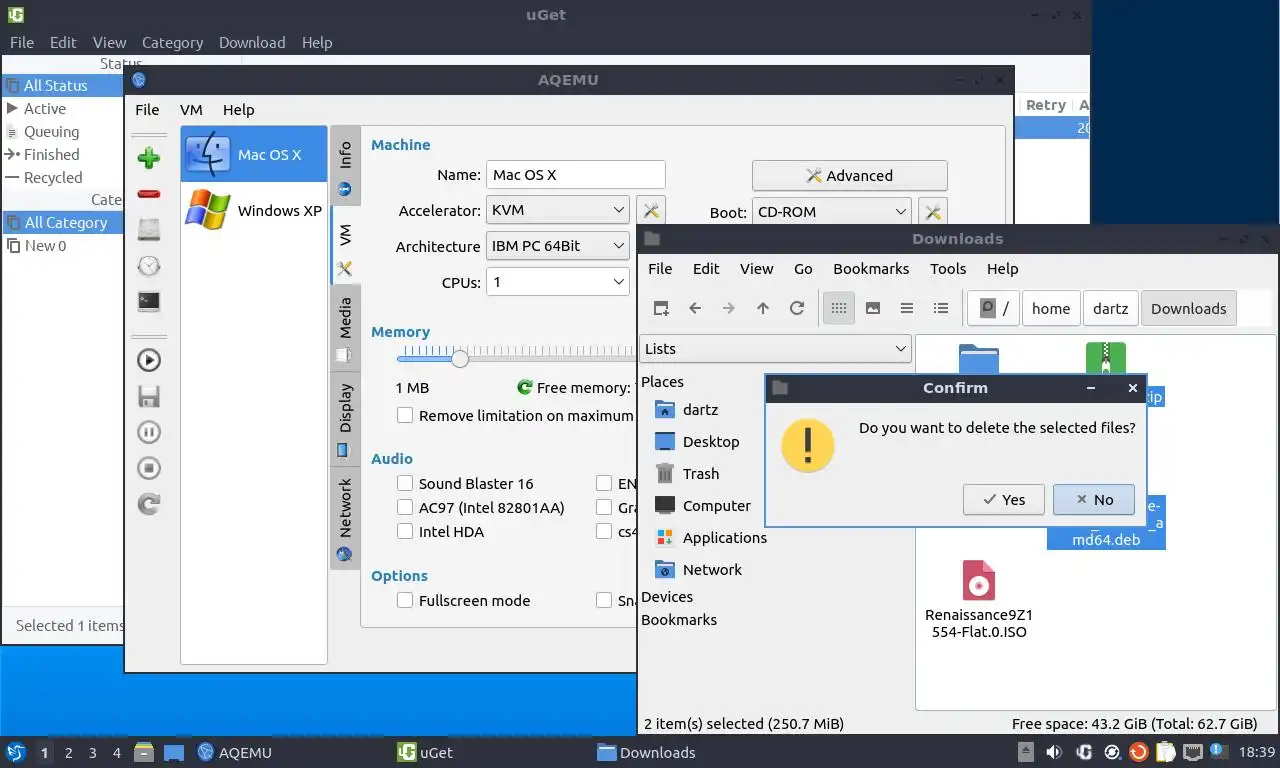
Task: Click the floppy save icon in AQEMU toolbar
Action: coord(149,396)
